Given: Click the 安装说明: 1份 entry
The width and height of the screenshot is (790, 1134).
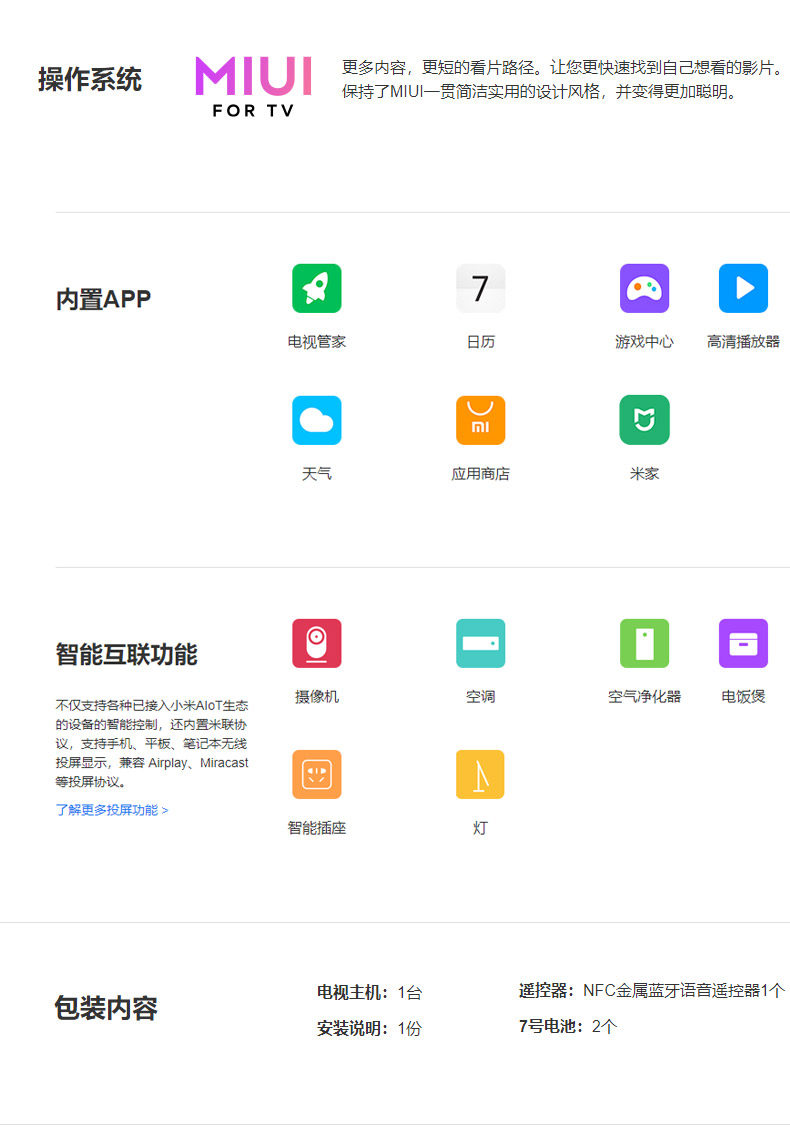Looking at the screenshot, I should (x=369, y=1028).
